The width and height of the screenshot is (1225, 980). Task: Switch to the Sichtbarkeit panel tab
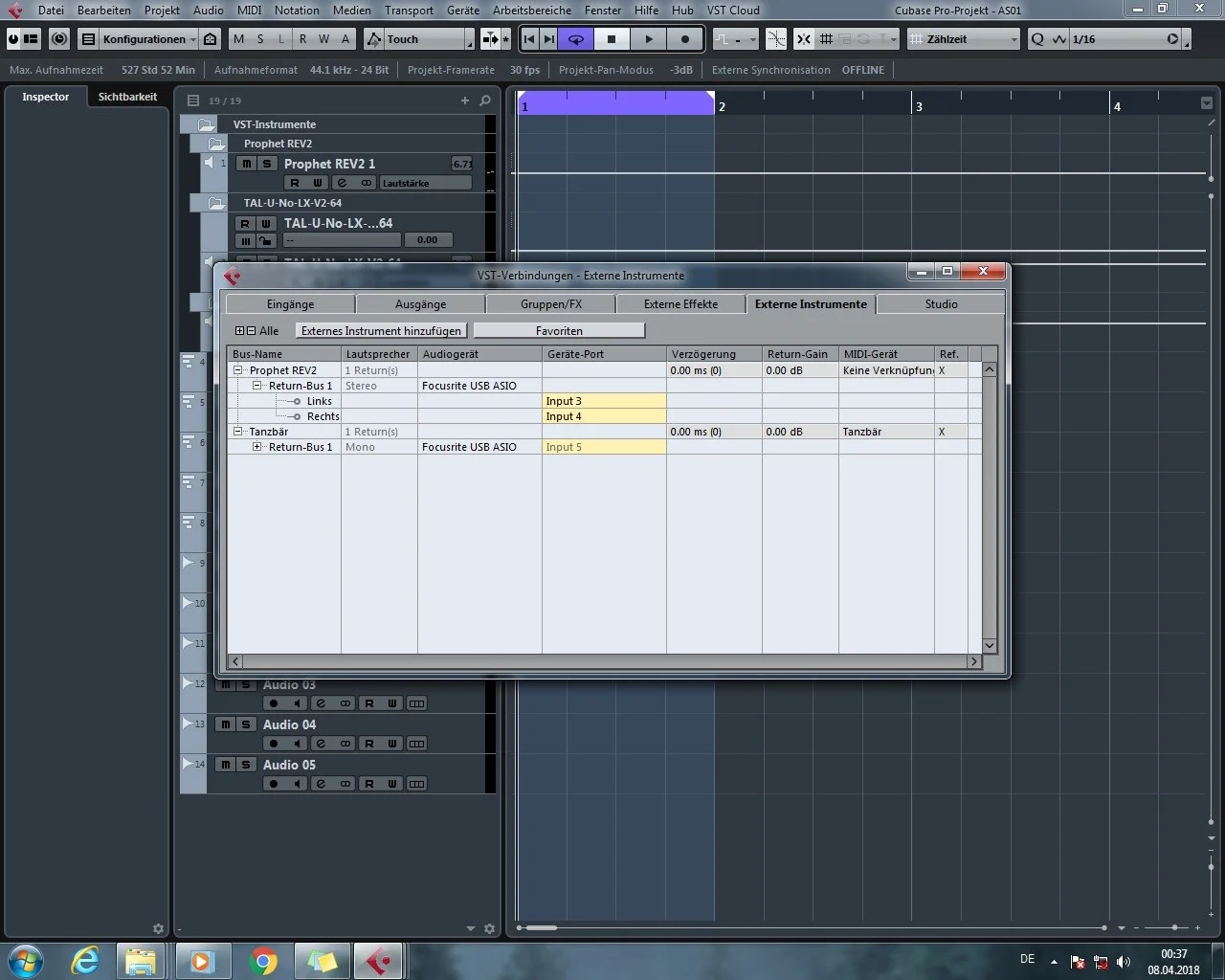(x=127, y=97)
